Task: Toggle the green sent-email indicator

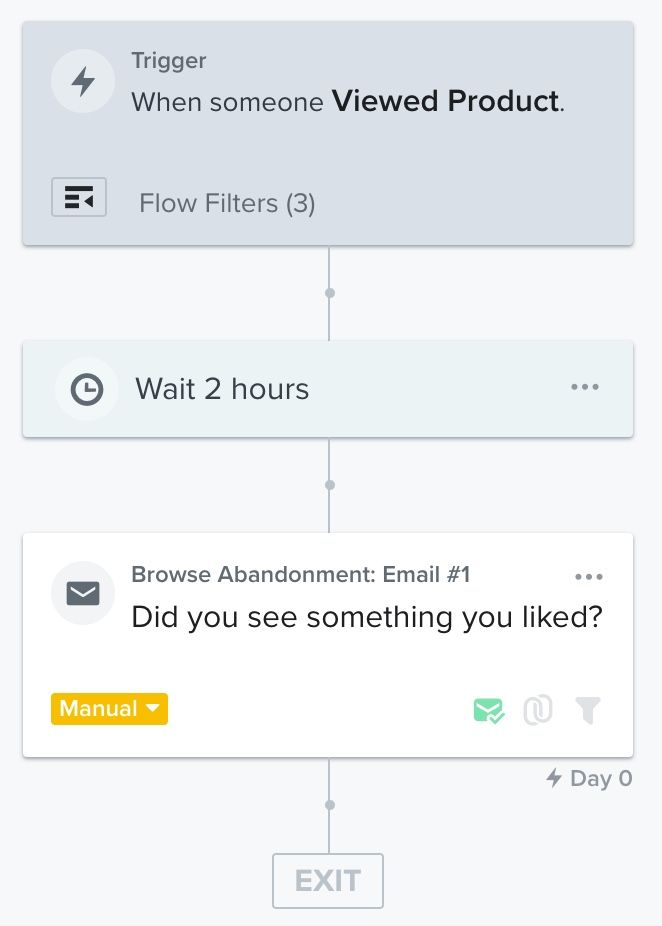Action: (488, 709)
